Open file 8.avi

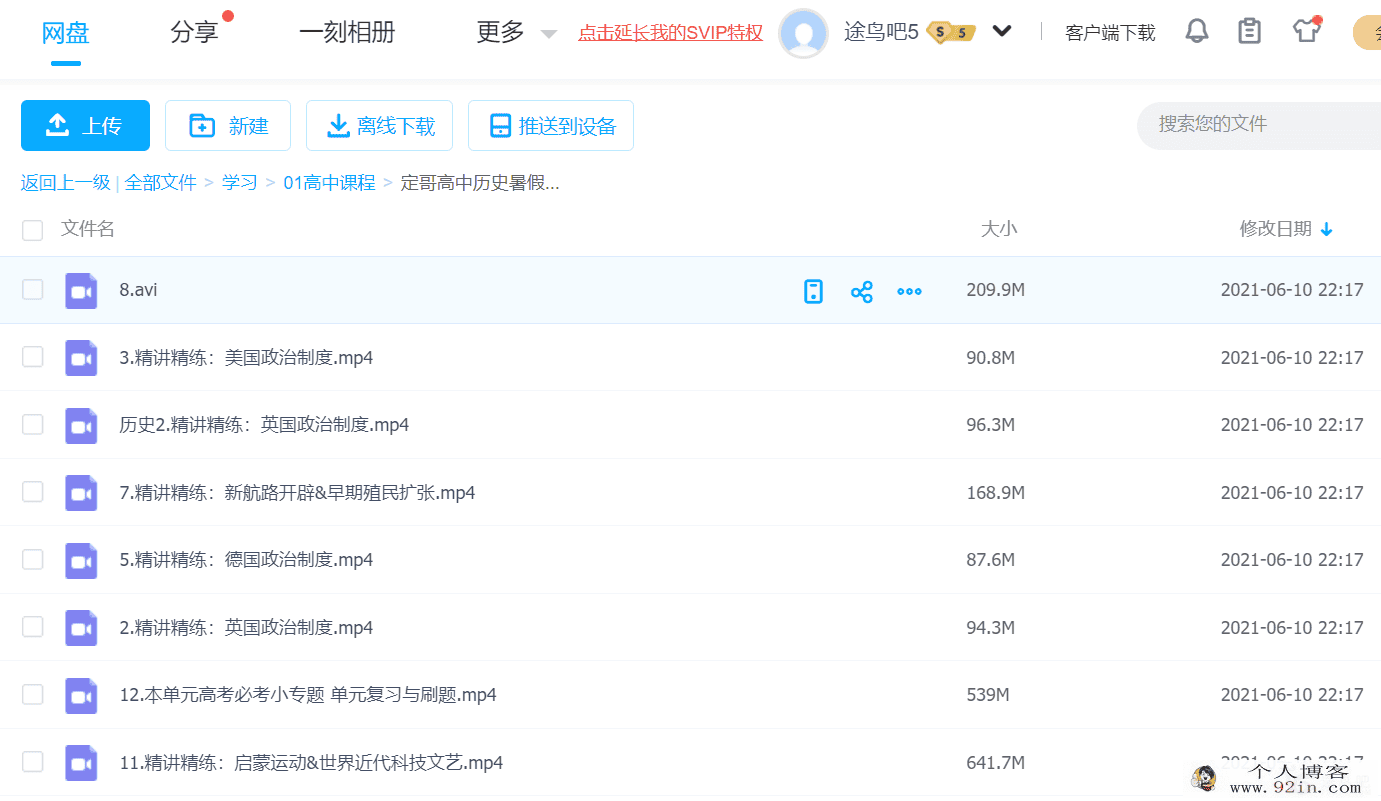point(138,290)
